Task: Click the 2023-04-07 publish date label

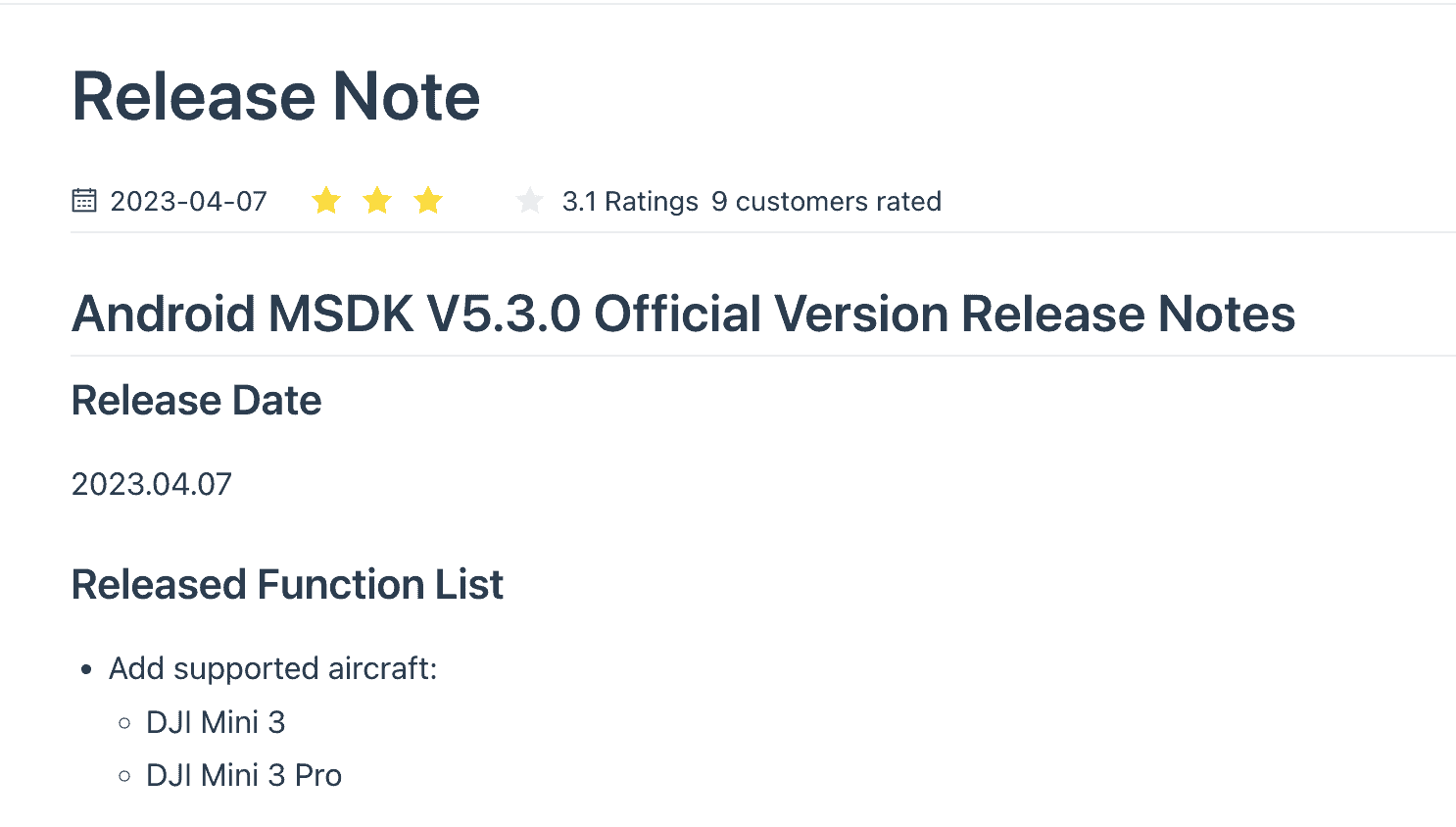Action: 188,201
